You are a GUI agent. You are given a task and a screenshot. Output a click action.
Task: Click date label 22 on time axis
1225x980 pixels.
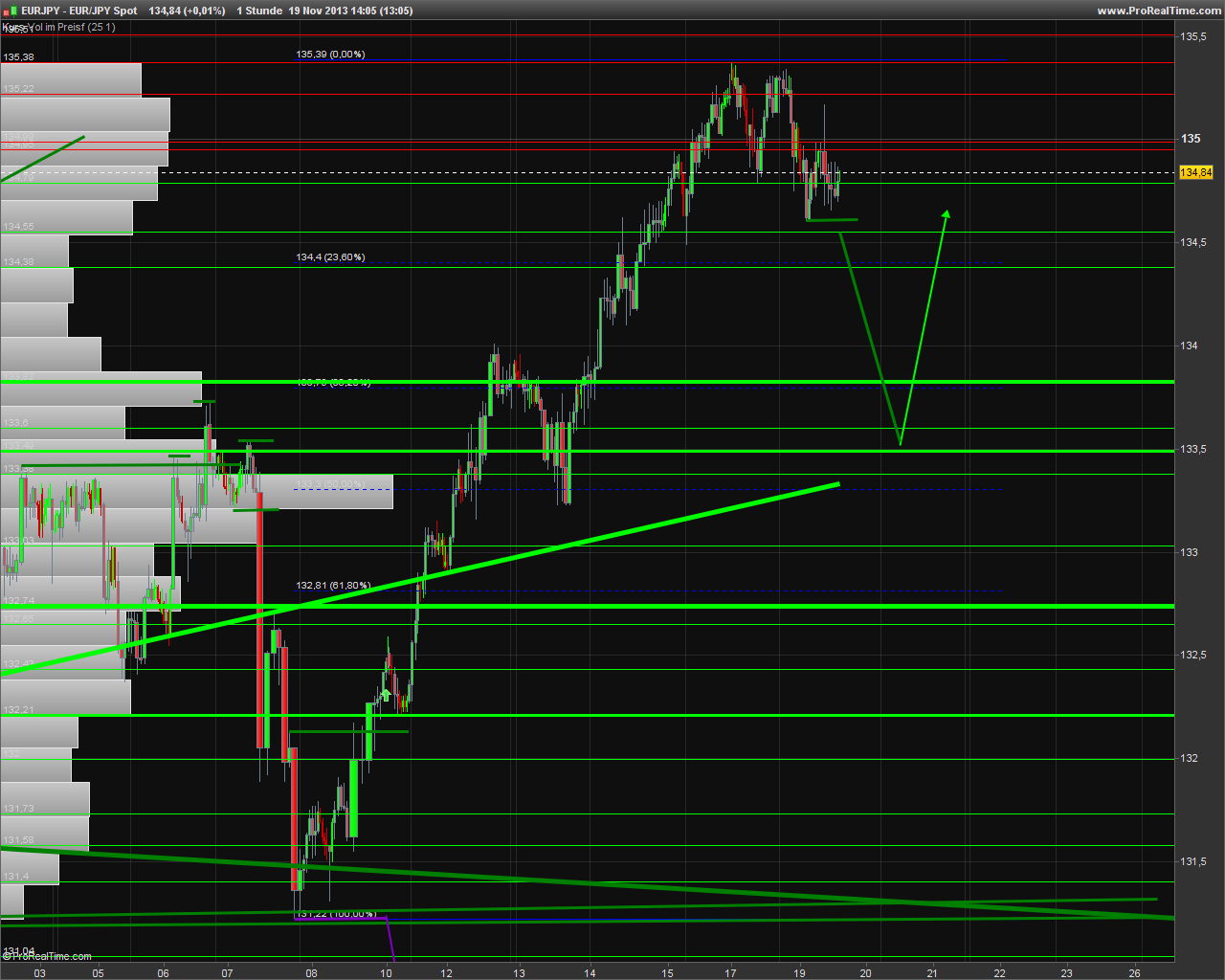[1000, 972]
